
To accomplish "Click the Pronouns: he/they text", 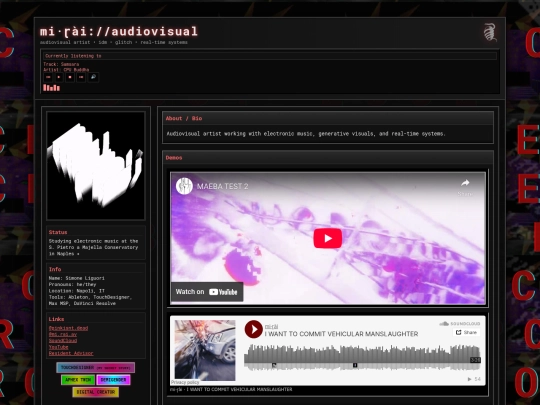I will [72, 284].
